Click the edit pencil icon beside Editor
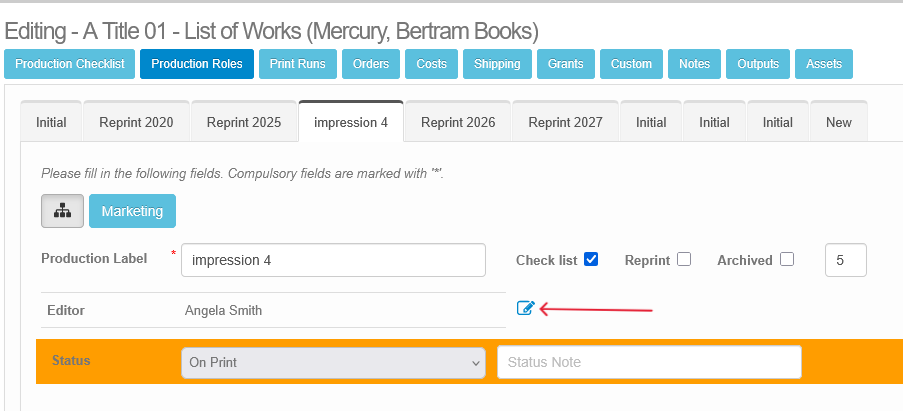This screenshot has width=903, height=411. (x=525, y=309)
